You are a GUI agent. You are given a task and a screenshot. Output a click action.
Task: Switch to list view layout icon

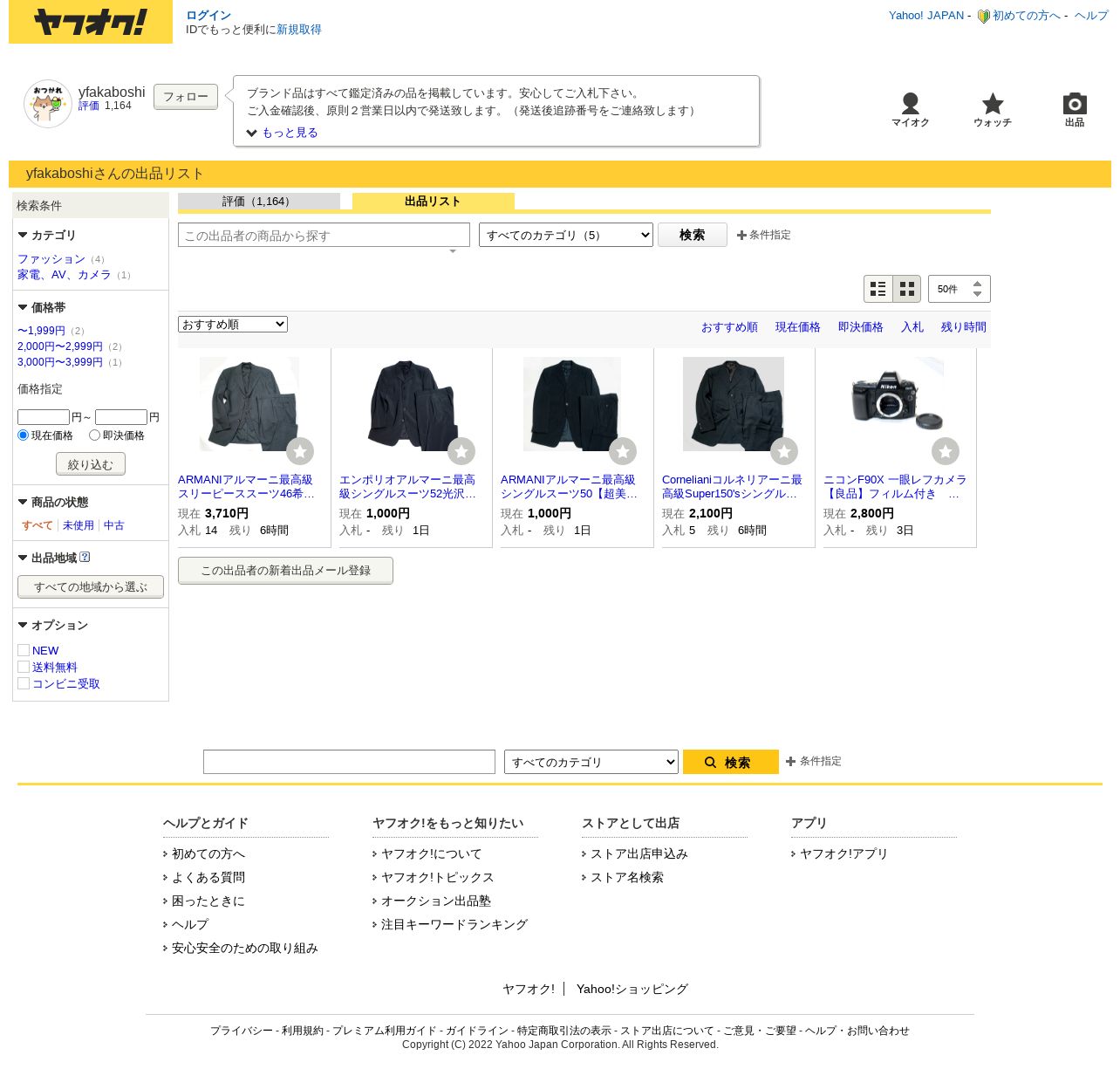point(878,289)
